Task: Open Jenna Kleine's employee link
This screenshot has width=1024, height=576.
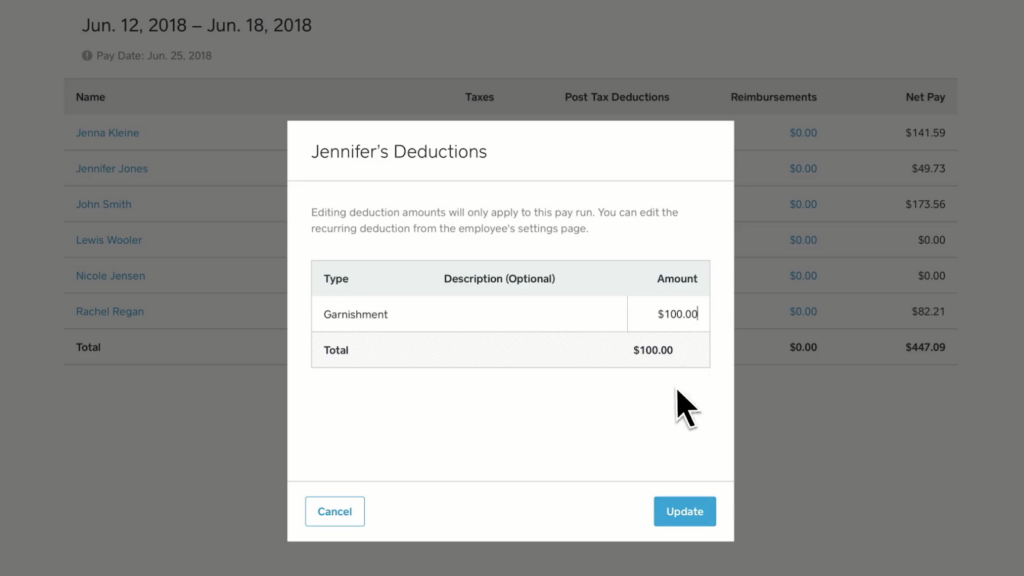Action: click(107, 133)
